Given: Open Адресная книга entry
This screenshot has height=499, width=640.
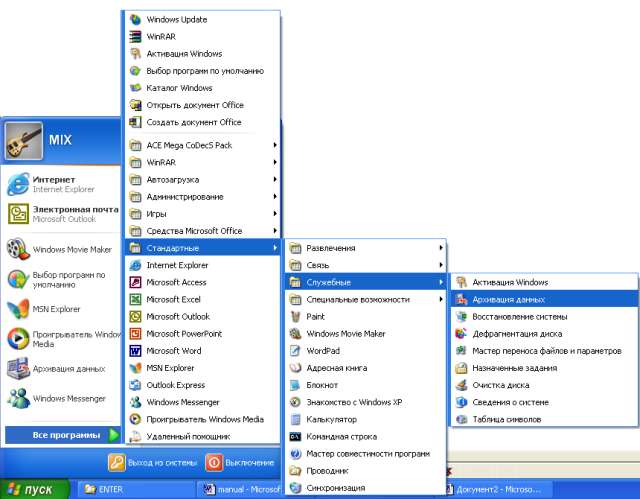Looking at the screenshot, I should (366, 368).
